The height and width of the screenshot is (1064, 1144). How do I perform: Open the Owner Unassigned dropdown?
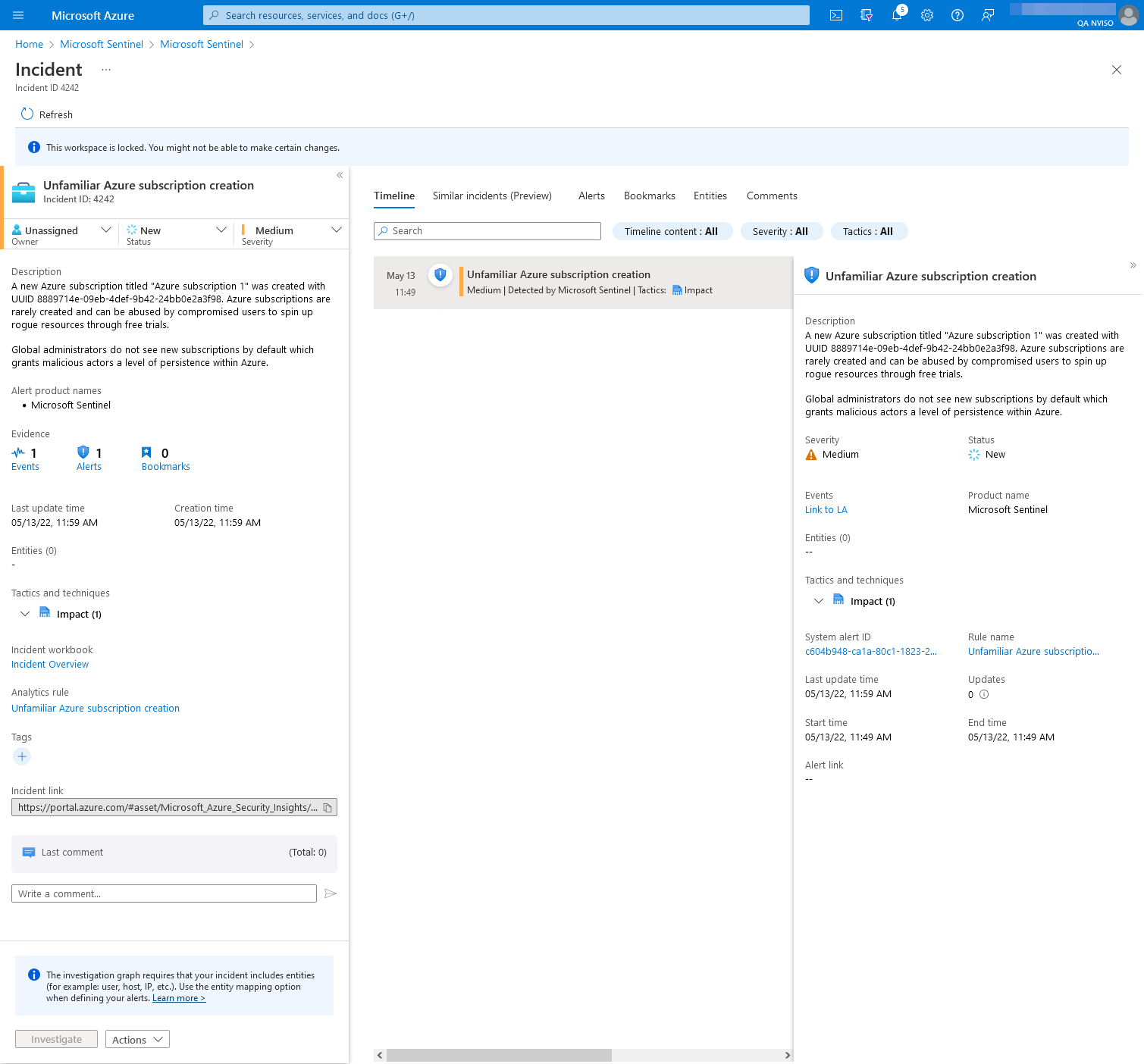point(105,229)
